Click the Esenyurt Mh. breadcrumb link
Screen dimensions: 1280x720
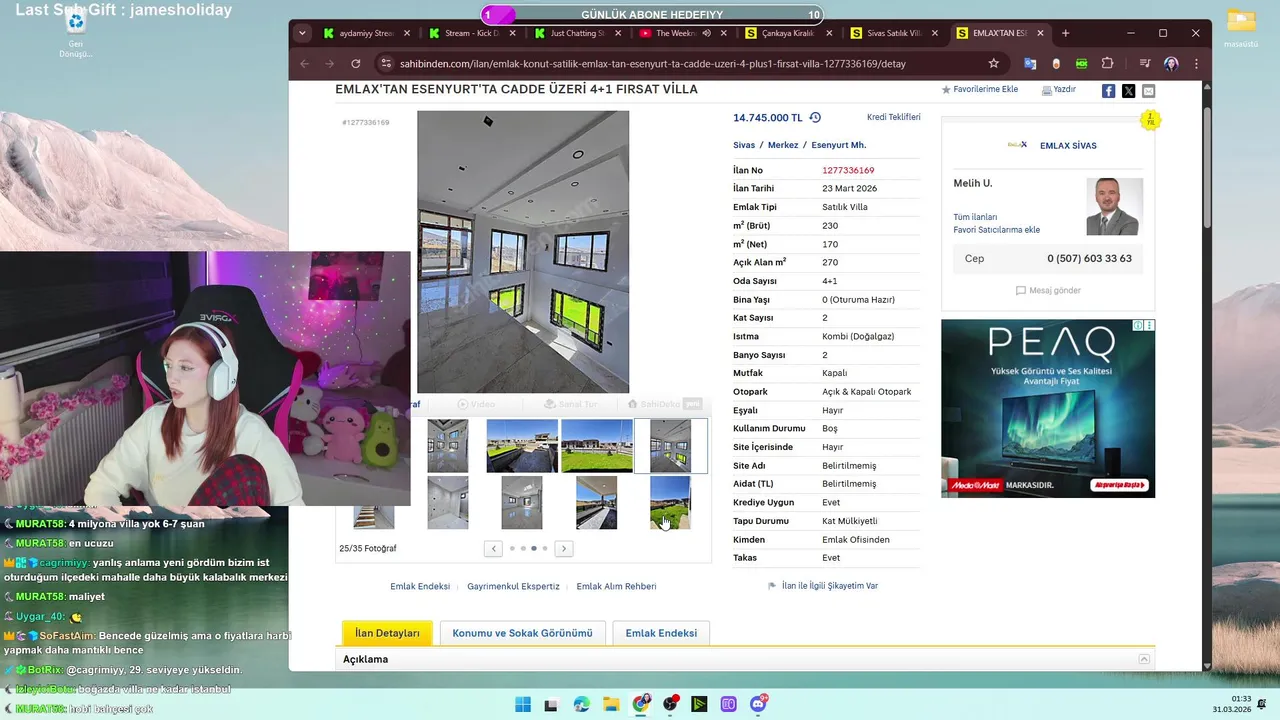click(x=838, y=145)
